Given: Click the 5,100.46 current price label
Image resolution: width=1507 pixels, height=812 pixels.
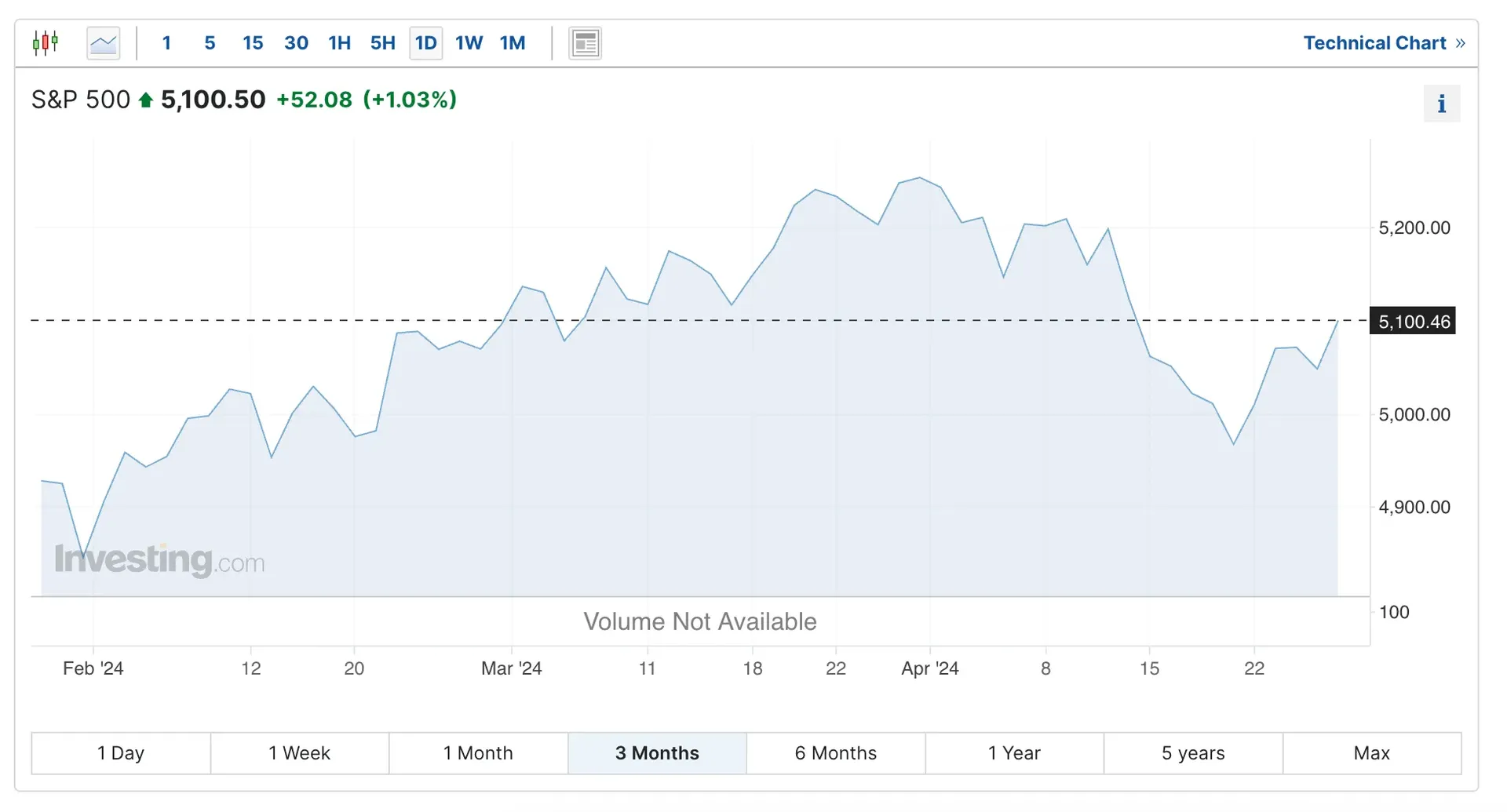Looking at the screenshot, I should pyautogui.click(x=1413, y=321).
